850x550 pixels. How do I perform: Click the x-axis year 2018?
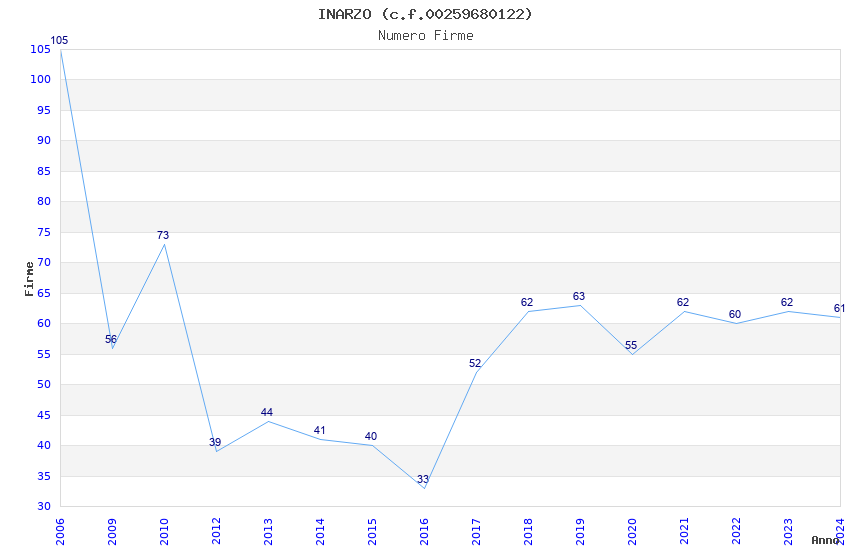point(528,532)
